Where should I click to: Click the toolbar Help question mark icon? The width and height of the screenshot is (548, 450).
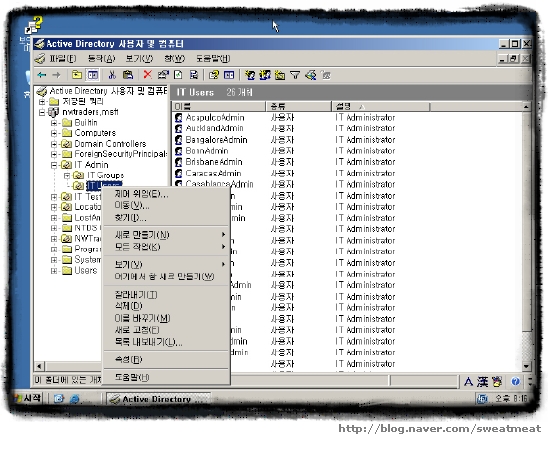pyautogui.click(x=214, y=75)
